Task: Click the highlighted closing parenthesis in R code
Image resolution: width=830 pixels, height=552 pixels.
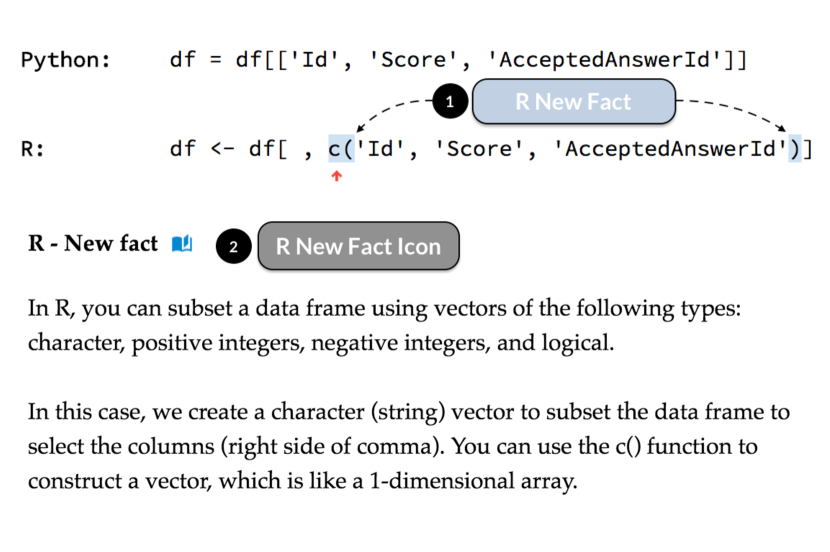Action: (794, 150)
